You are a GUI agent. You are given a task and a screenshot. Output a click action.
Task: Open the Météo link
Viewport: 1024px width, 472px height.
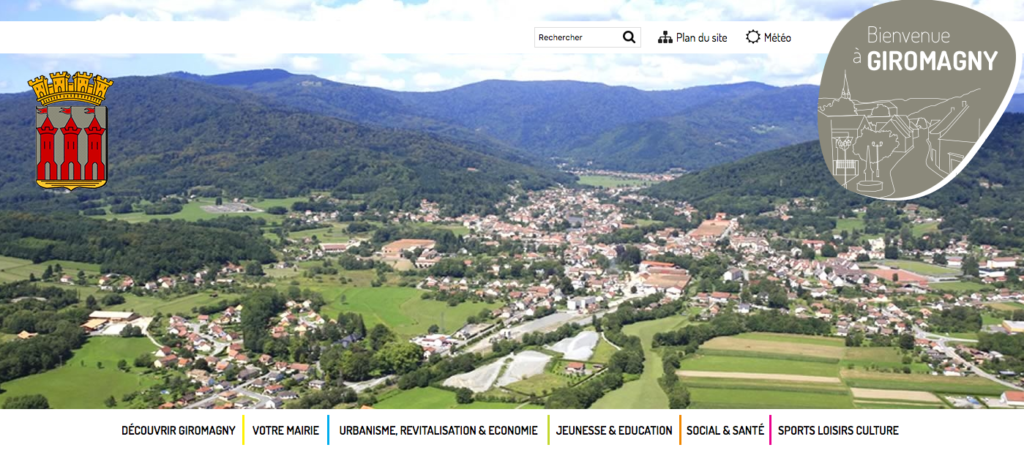point(777,38)
